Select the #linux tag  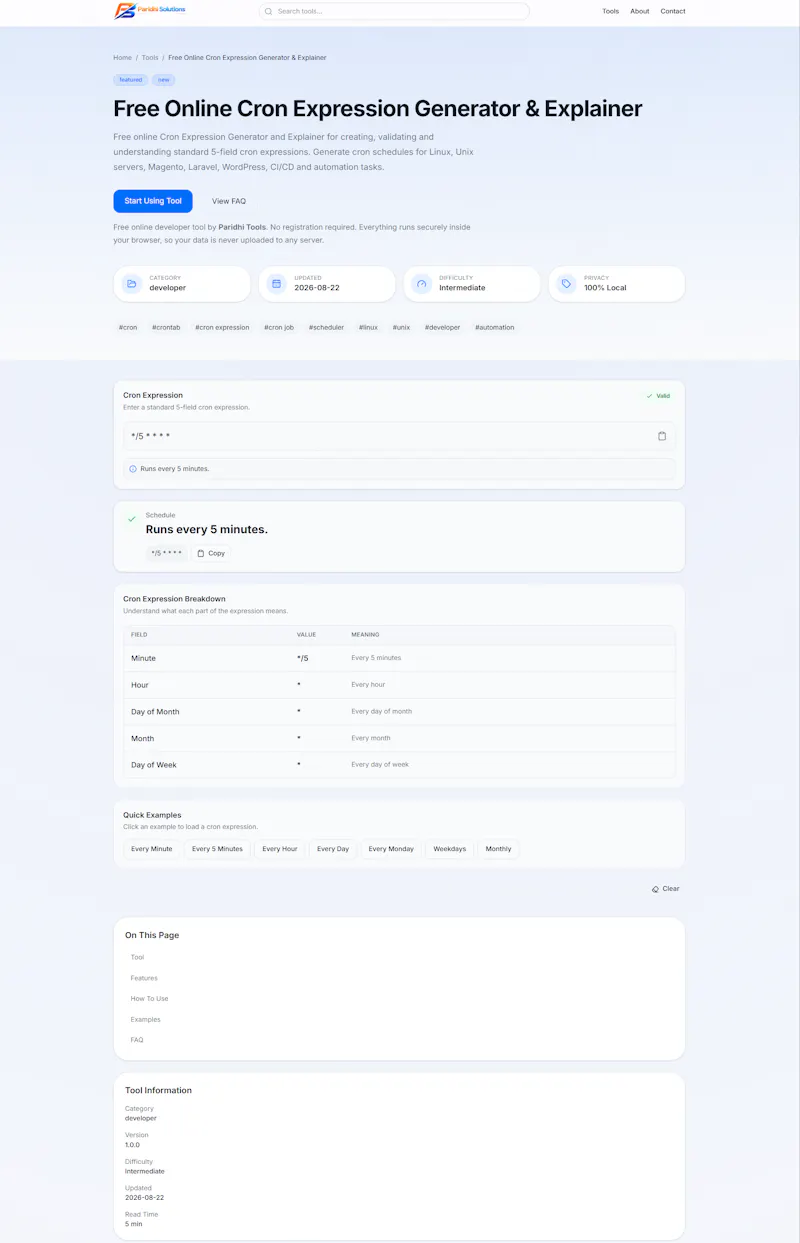tap(368, 327)
